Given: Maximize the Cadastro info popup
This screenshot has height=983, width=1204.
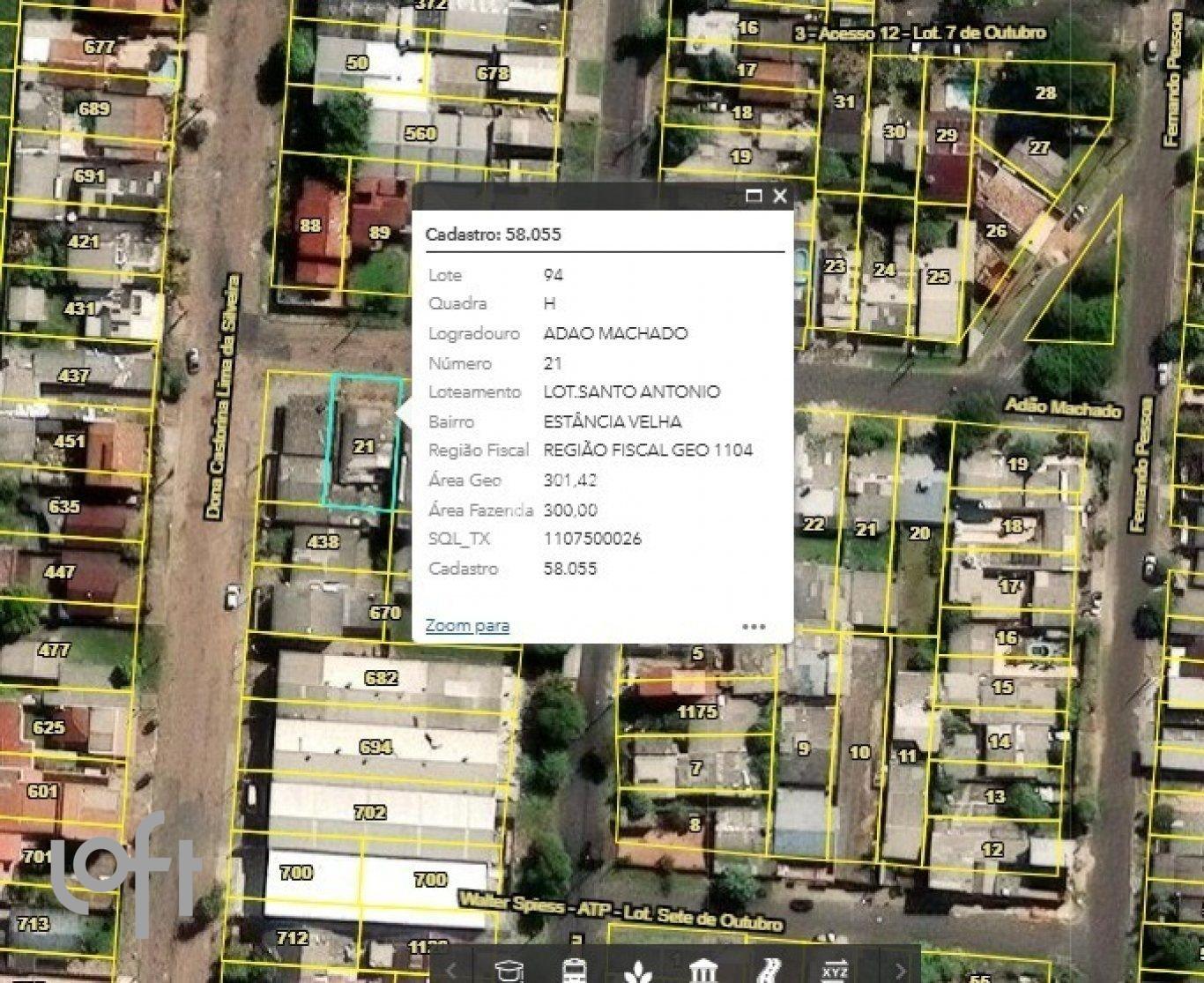Looking at the screenshot, I should [x=754, y=196].
